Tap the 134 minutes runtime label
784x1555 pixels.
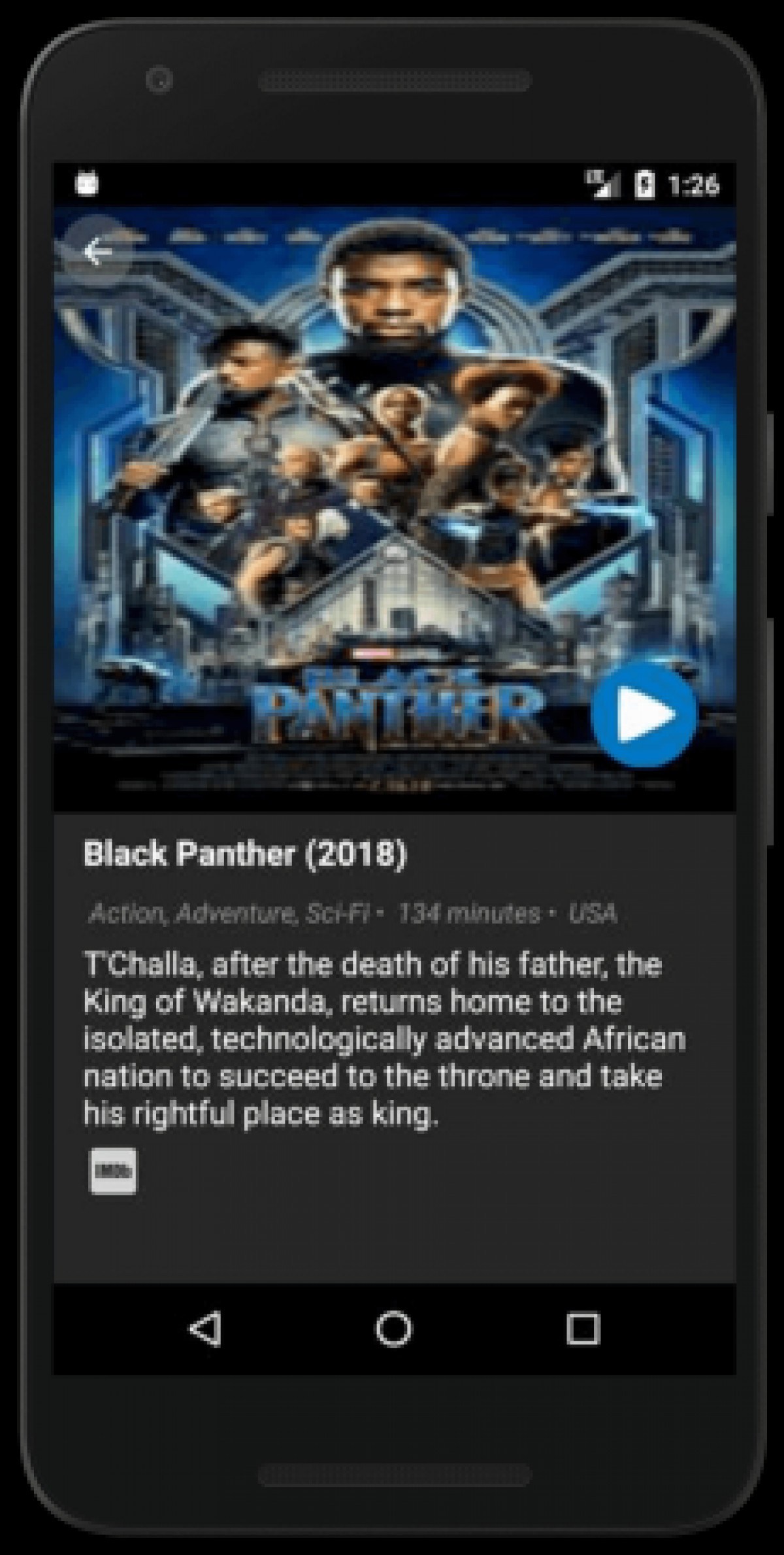click(469, 912)
